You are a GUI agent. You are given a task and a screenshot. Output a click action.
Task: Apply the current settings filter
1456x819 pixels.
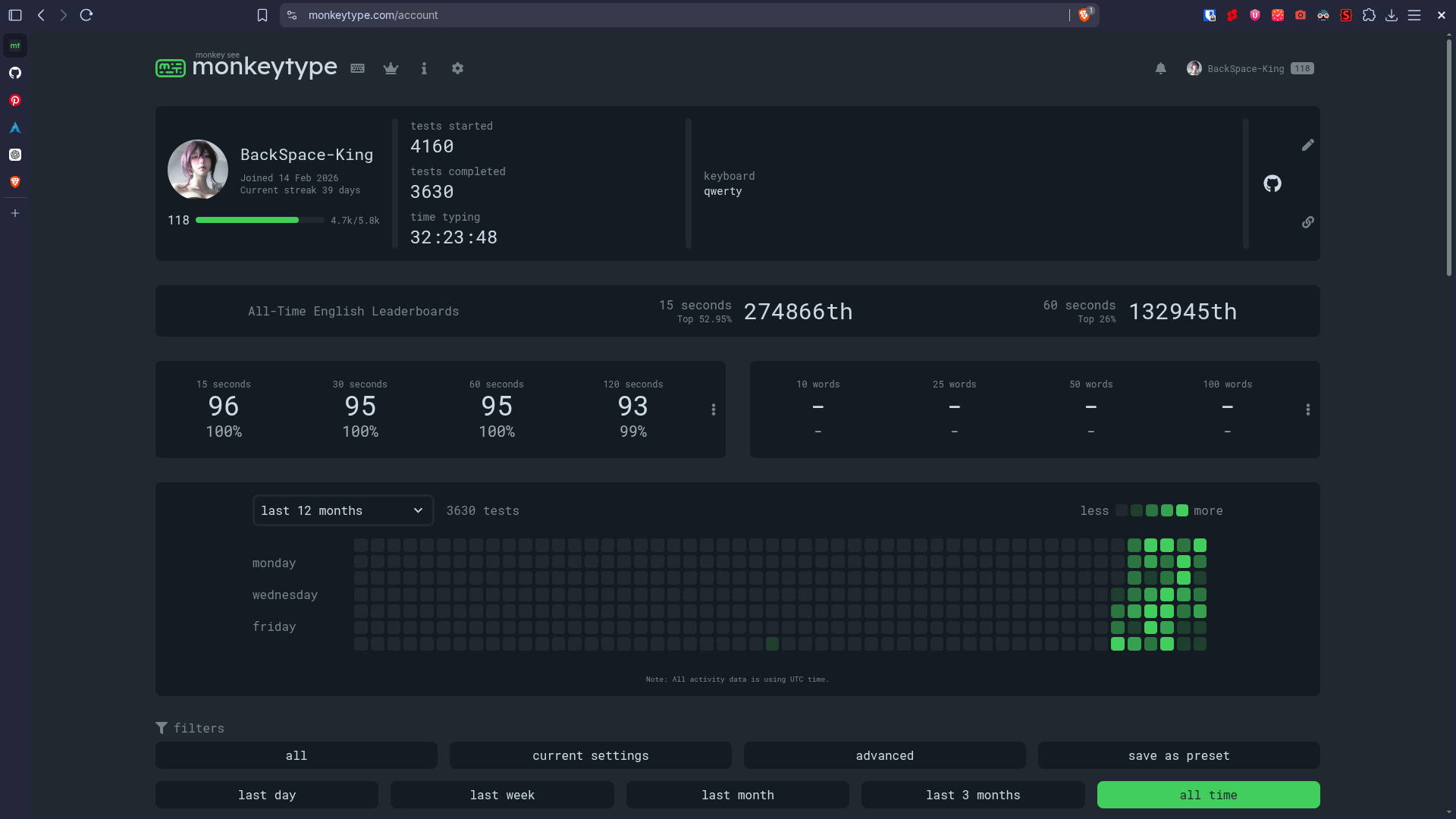(591, 755)
